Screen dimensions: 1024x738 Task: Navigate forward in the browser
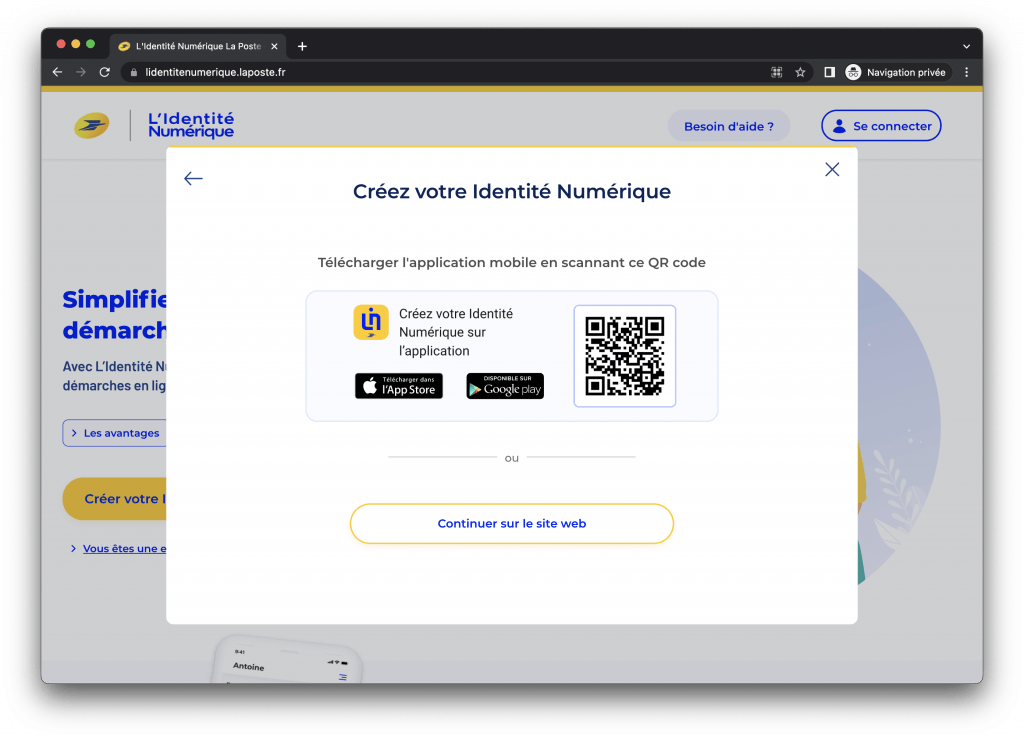(81, 72)
